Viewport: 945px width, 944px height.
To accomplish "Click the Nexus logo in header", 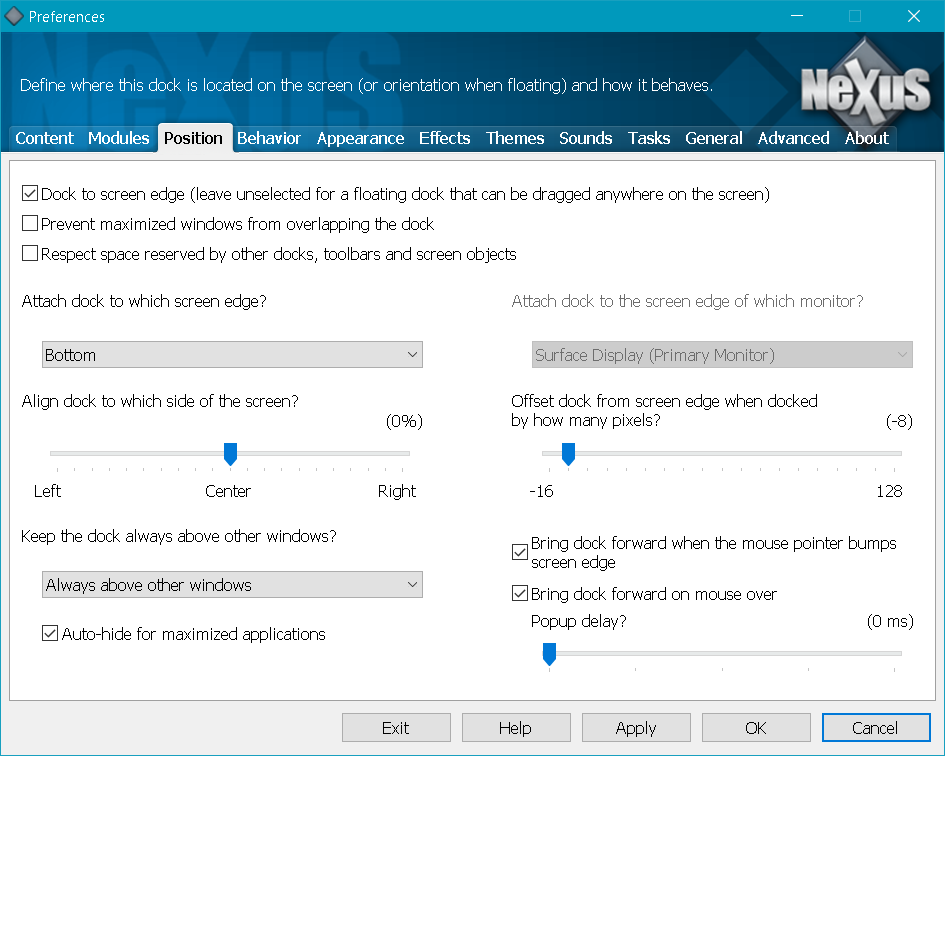I will pyautogui.click(x=865, y=88).
